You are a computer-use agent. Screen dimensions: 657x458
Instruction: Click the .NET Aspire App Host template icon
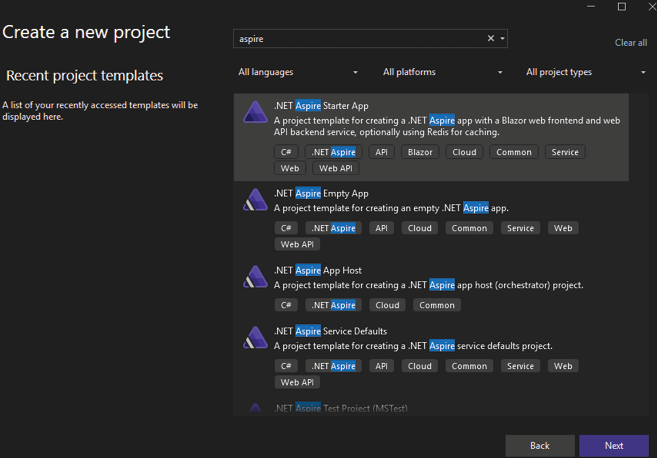click(x=255, y=277)
